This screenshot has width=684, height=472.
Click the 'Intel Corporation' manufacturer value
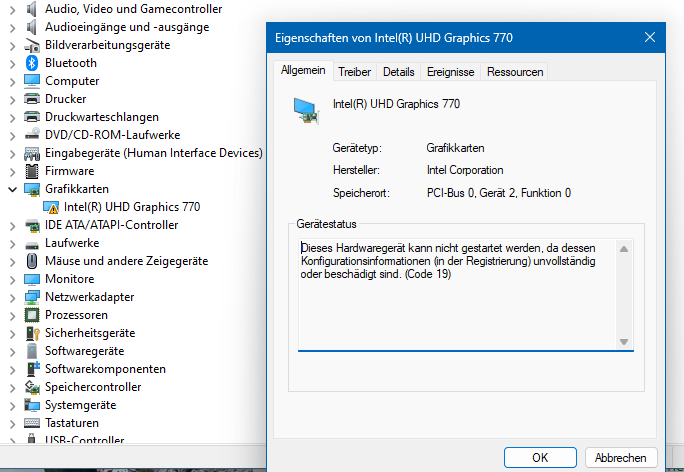coord(465,170)
